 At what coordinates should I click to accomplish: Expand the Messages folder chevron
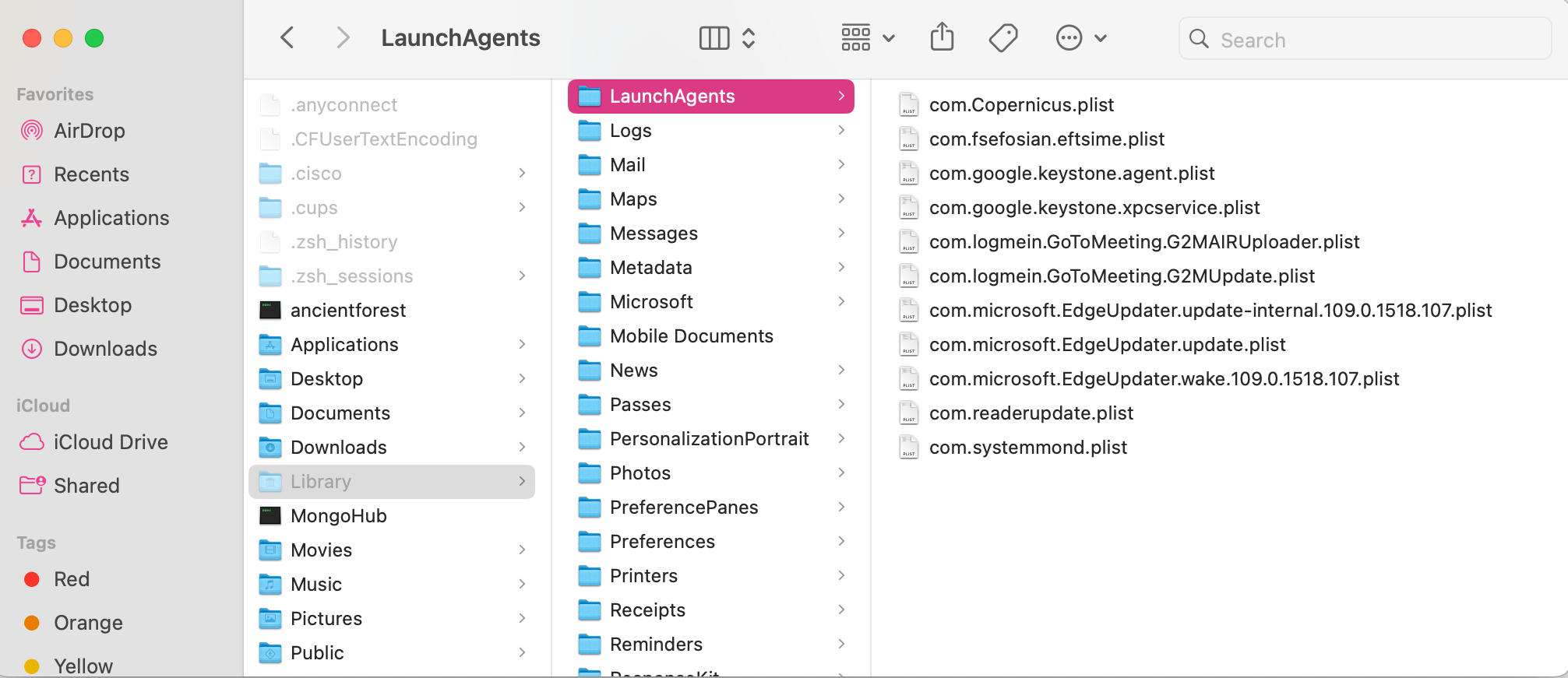841,233
